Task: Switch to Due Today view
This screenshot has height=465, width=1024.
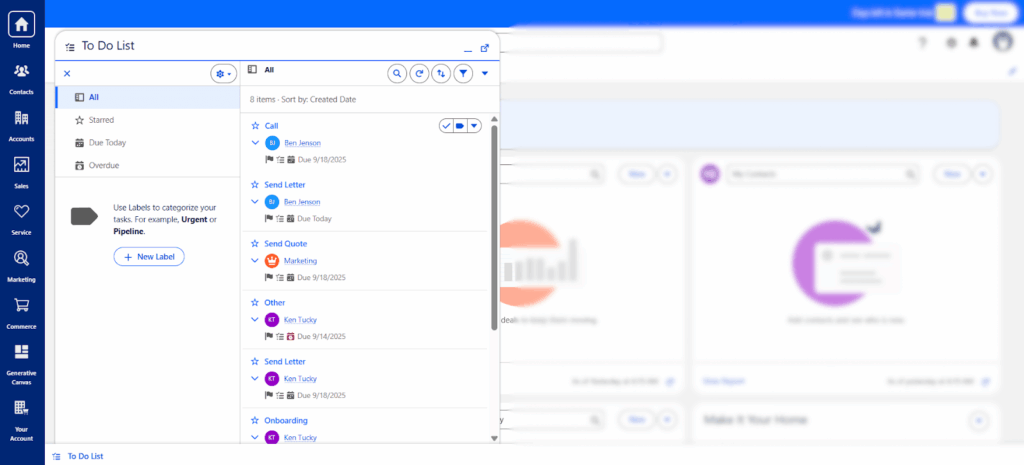Action: (x=107, y=143)
